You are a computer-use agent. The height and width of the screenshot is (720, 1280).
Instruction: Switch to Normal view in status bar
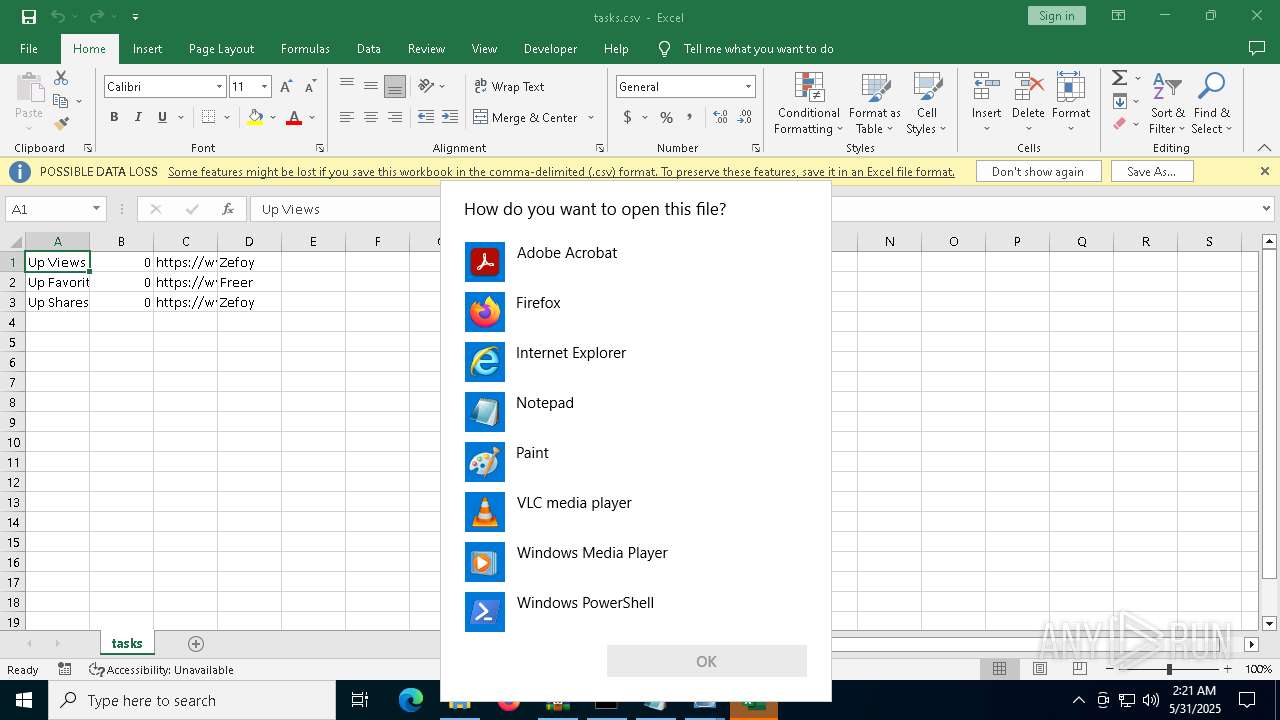999,669
